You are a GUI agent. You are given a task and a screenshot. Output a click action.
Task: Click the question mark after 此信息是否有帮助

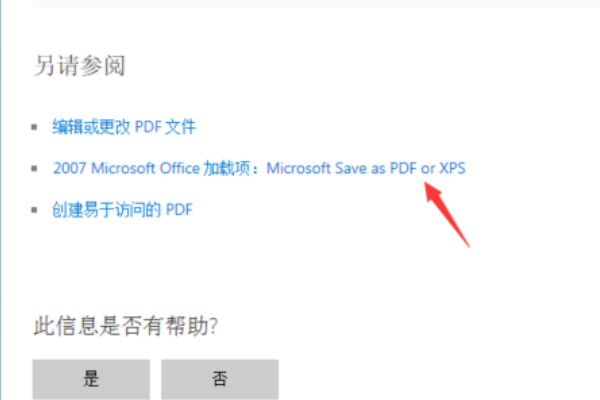tap(214, 326)
